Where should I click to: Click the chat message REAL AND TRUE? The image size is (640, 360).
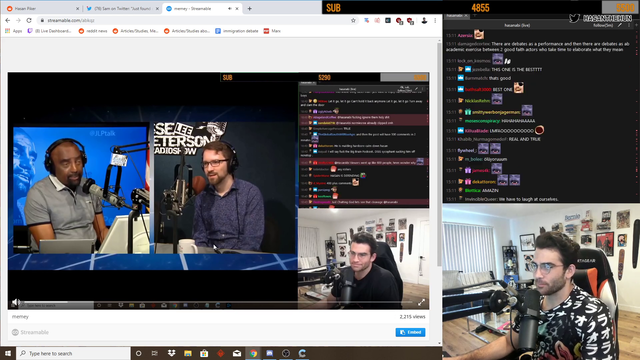(524, 139)
